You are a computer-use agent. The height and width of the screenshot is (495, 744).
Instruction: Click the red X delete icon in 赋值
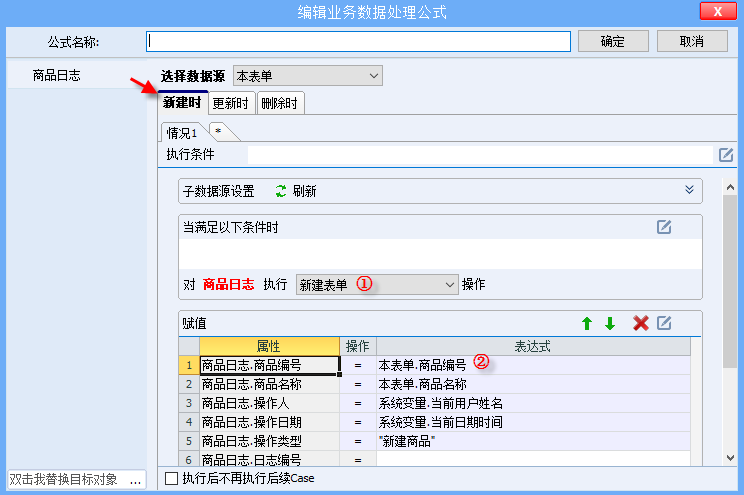pos(641,324)
